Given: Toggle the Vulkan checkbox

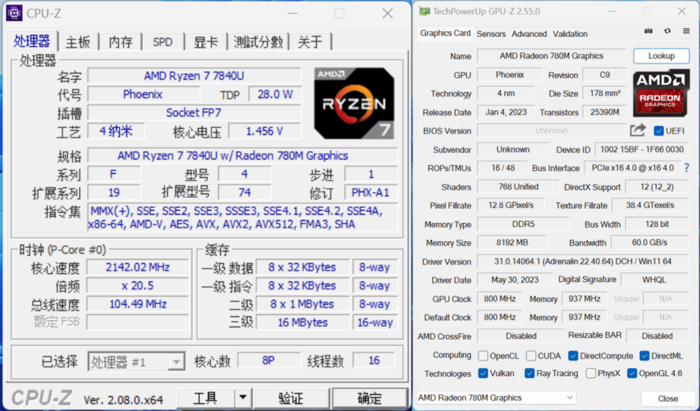Looking at the screenshot, I should pyautogui.click(x=483, y=373).
